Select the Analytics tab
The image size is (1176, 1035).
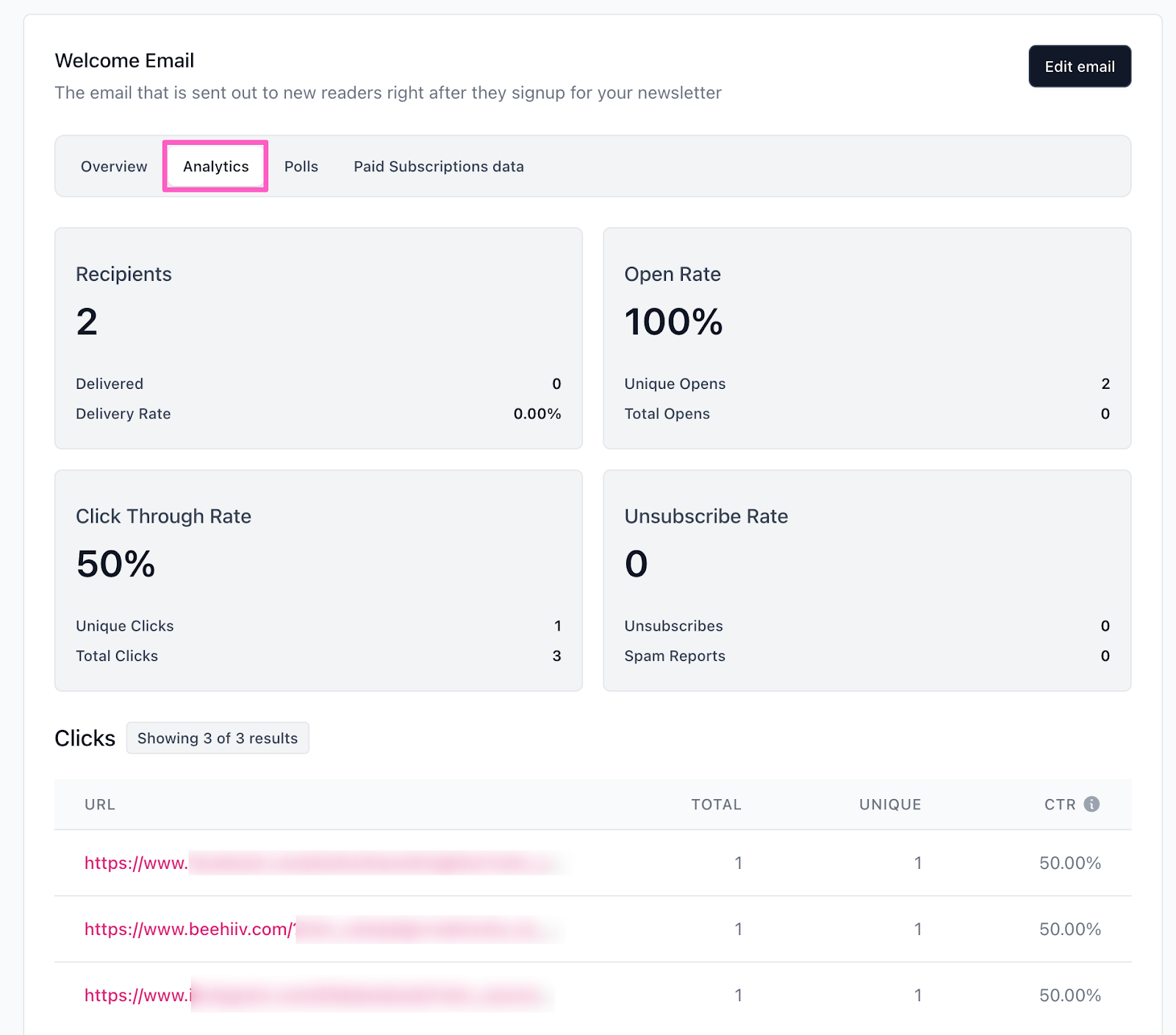click(215, 167)
